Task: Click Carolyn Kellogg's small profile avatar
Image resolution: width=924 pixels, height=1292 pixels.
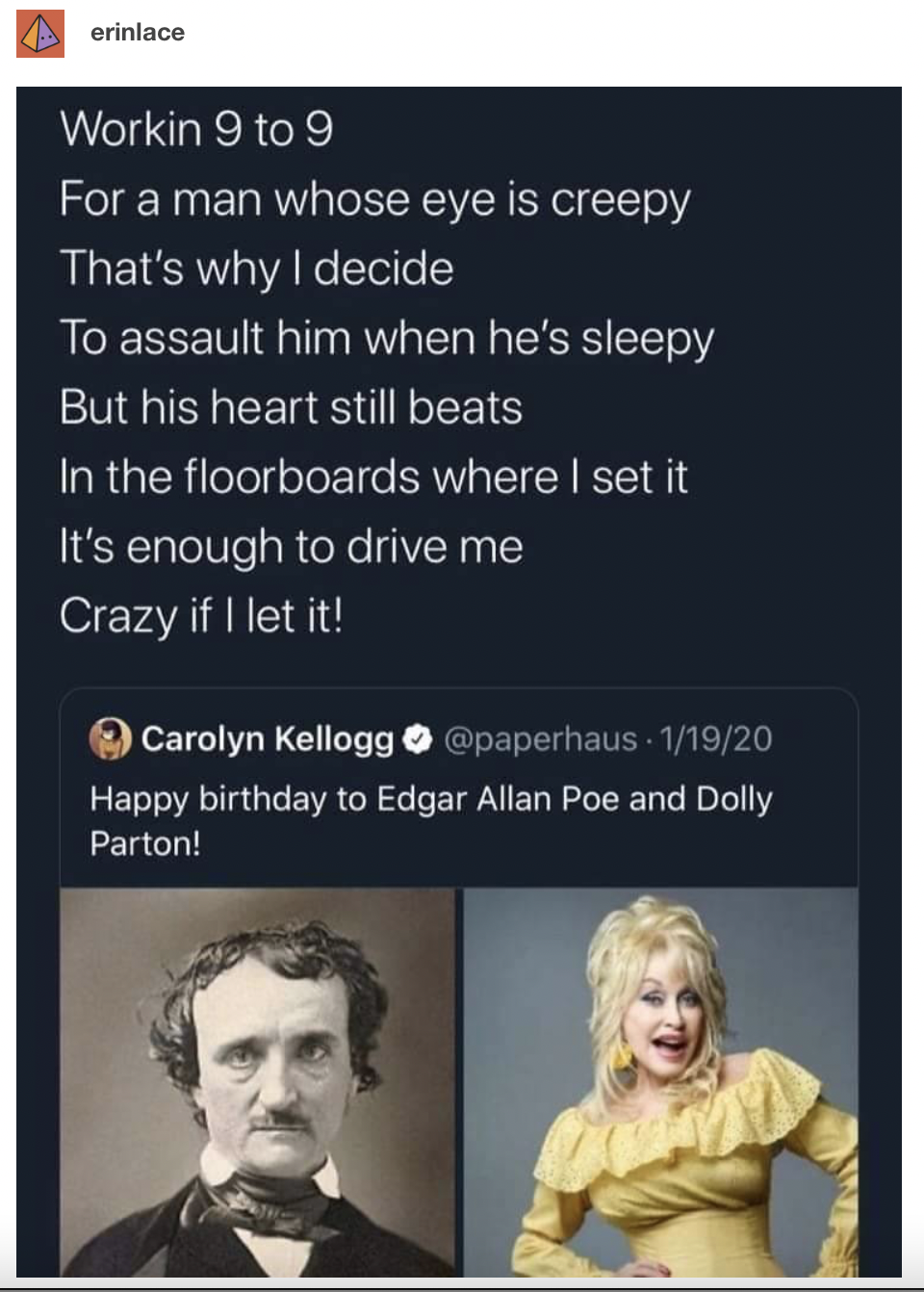Action: [111, 739]
